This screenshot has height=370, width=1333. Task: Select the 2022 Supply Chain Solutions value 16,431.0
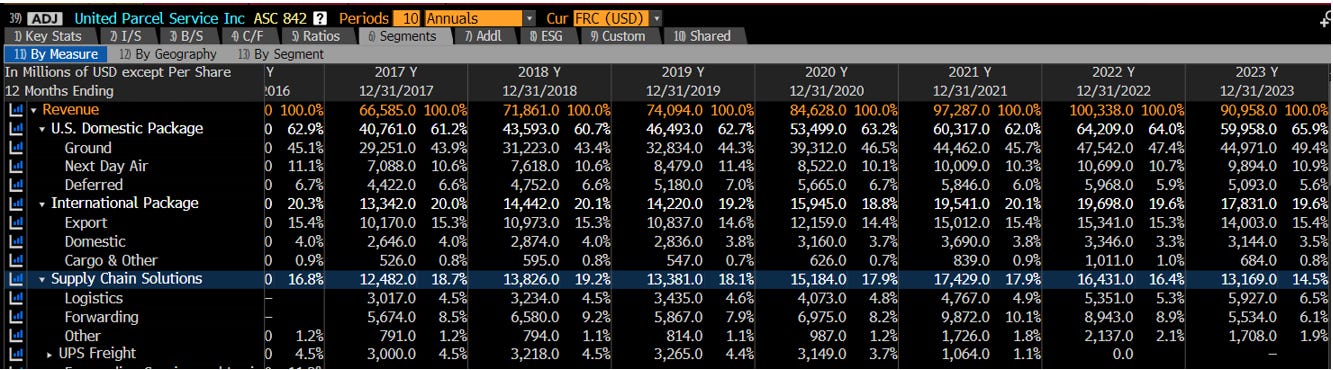click(1105, 279)
